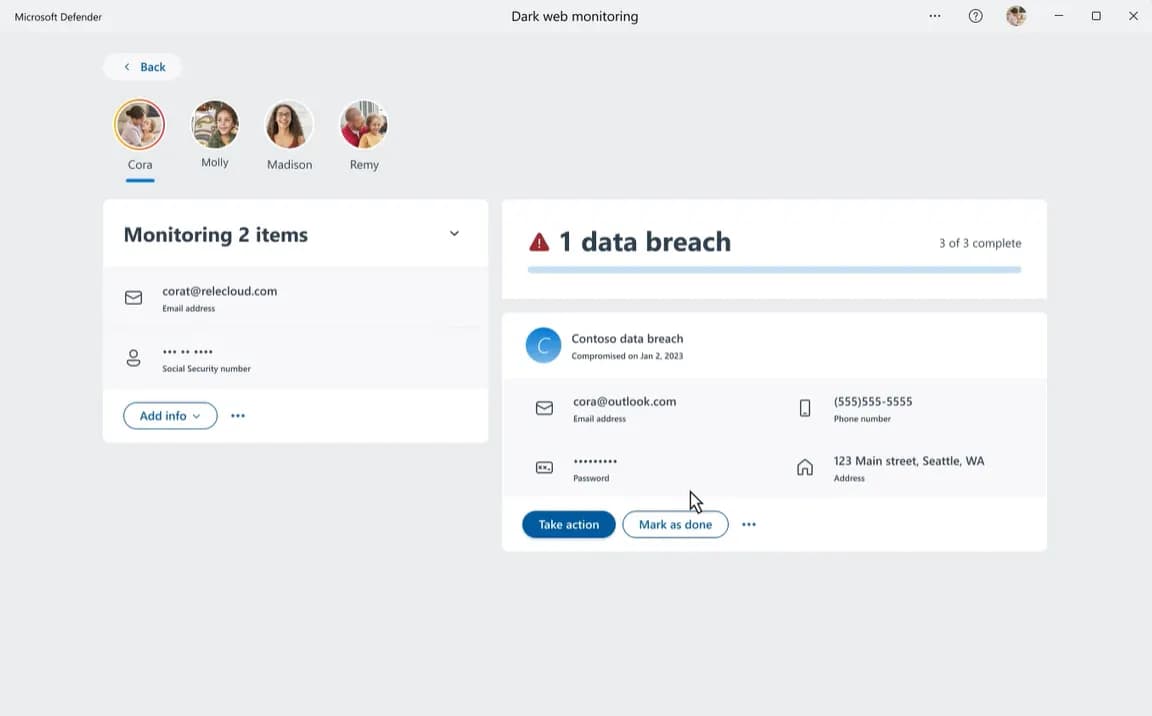Viewport: 1152px width, 716px height.
Task: Open title bar more options ellipsis
Action: [935, 16]
